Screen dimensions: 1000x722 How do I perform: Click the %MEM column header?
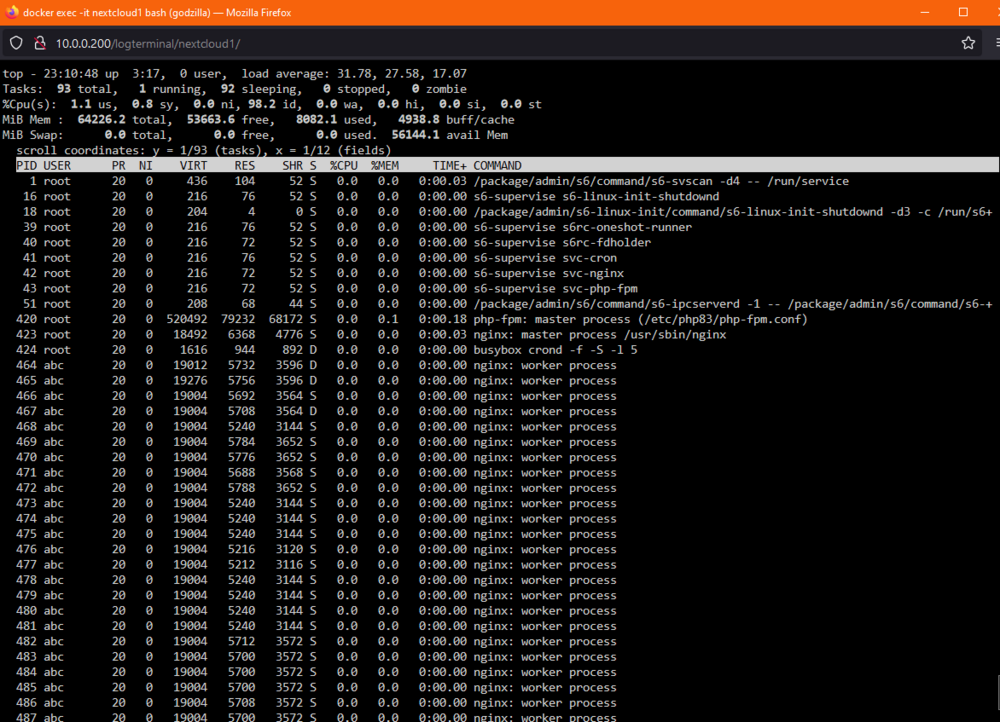point(385,165)
